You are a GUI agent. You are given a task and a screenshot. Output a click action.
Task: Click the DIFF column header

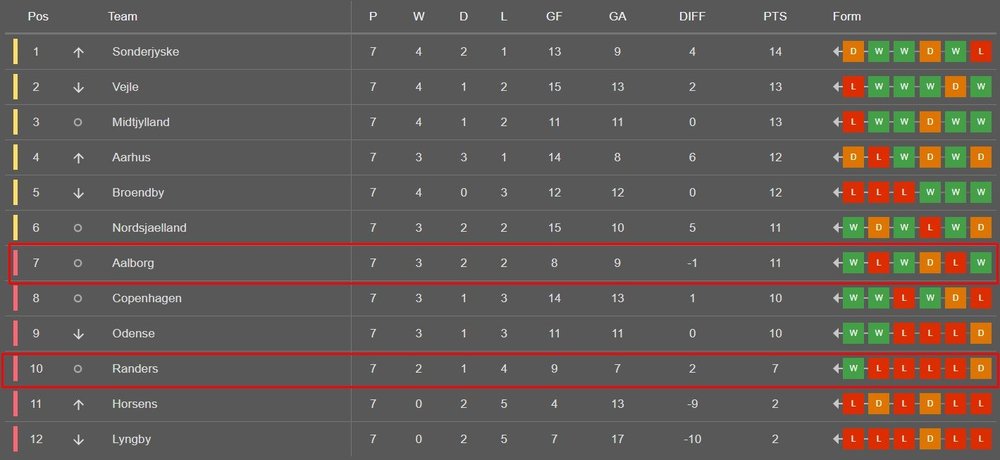tap(692, 17)
